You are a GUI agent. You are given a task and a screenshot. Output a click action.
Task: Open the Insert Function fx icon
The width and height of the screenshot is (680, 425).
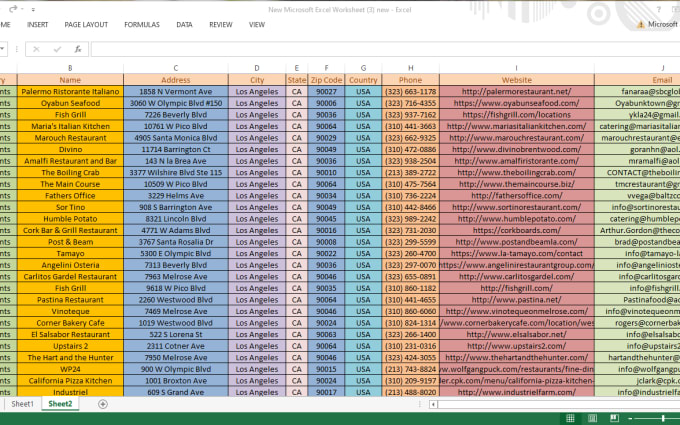(78, 49)
